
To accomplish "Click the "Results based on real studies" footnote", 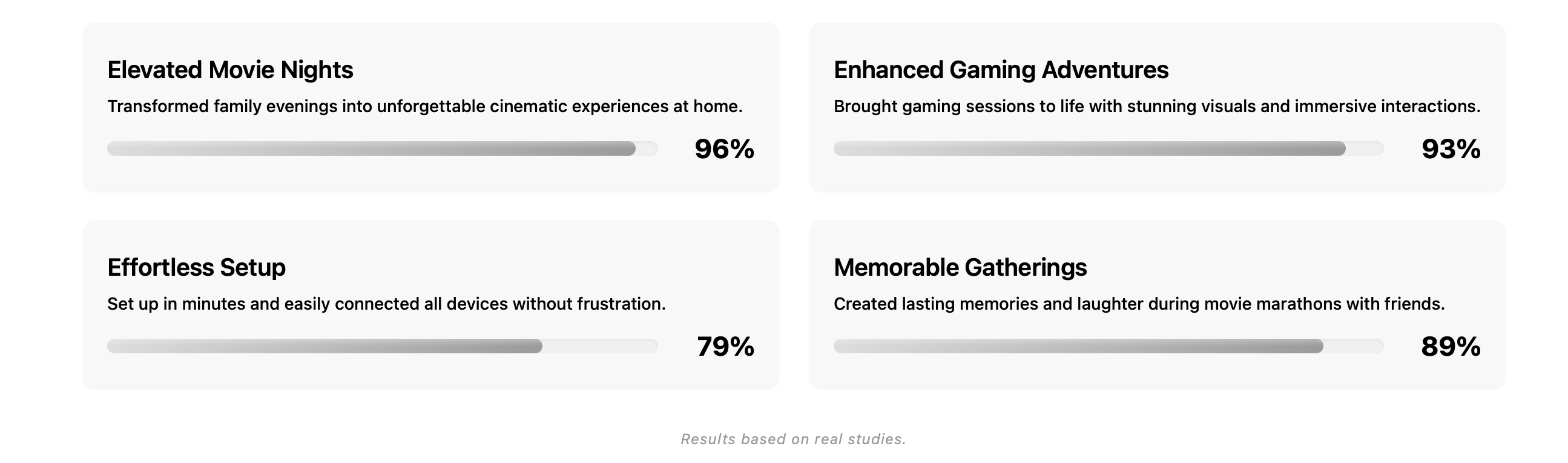I will pyautogui.click(x=793, y=439).
